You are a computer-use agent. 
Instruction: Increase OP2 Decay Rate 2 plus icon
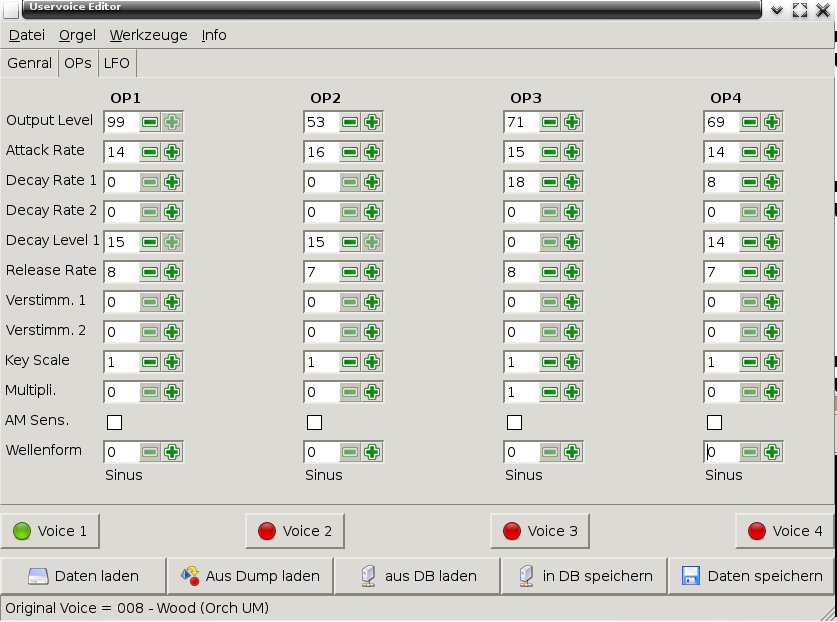(372, 212)
